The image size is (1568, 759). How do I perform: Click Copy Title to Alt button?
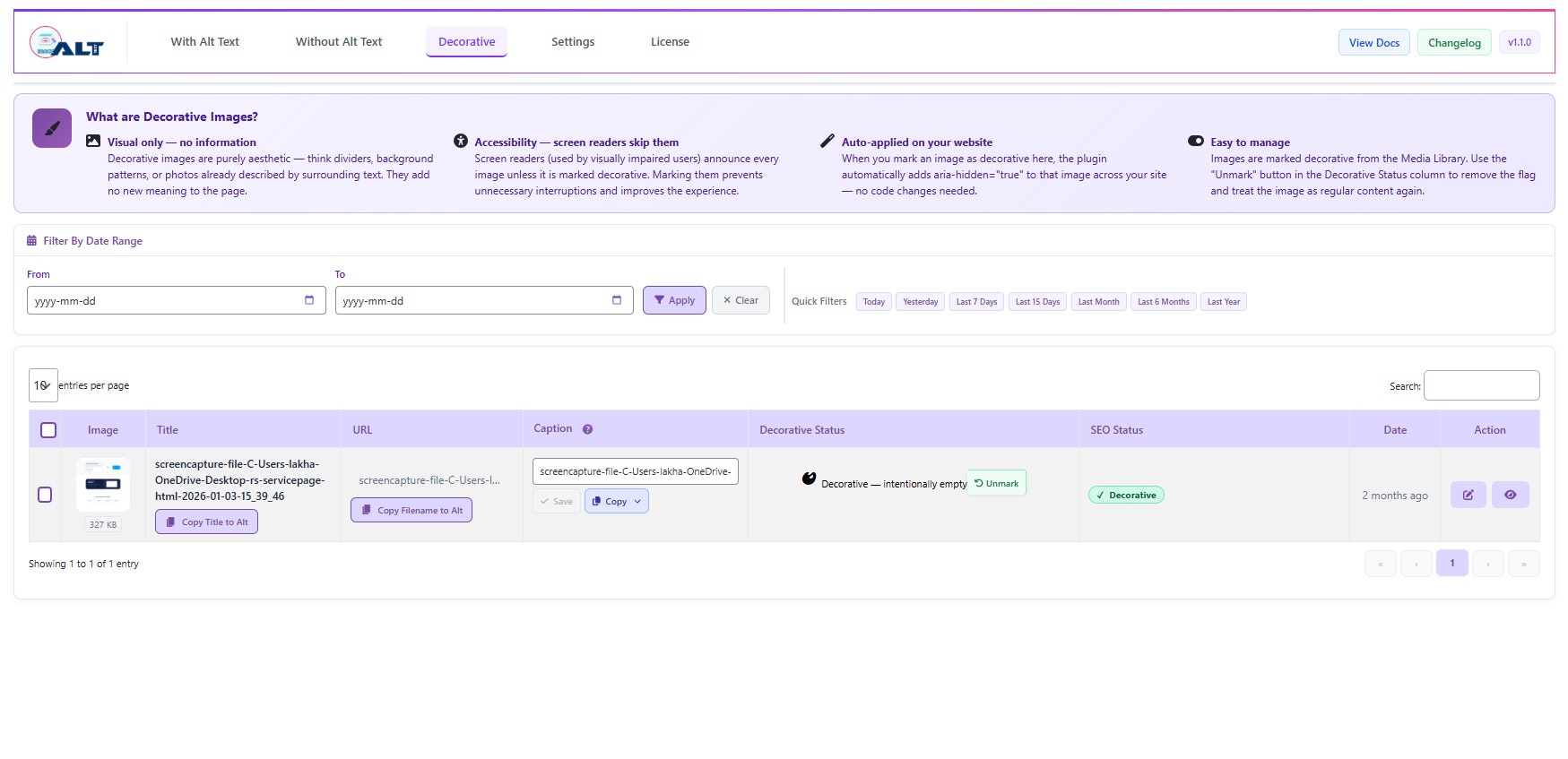coord(206,522)
